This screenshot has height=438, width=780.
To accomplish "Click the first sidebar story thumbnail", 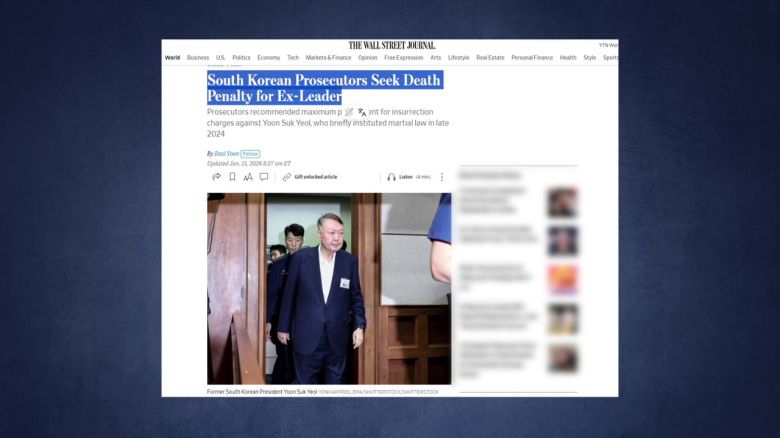I will click(562, 203).
